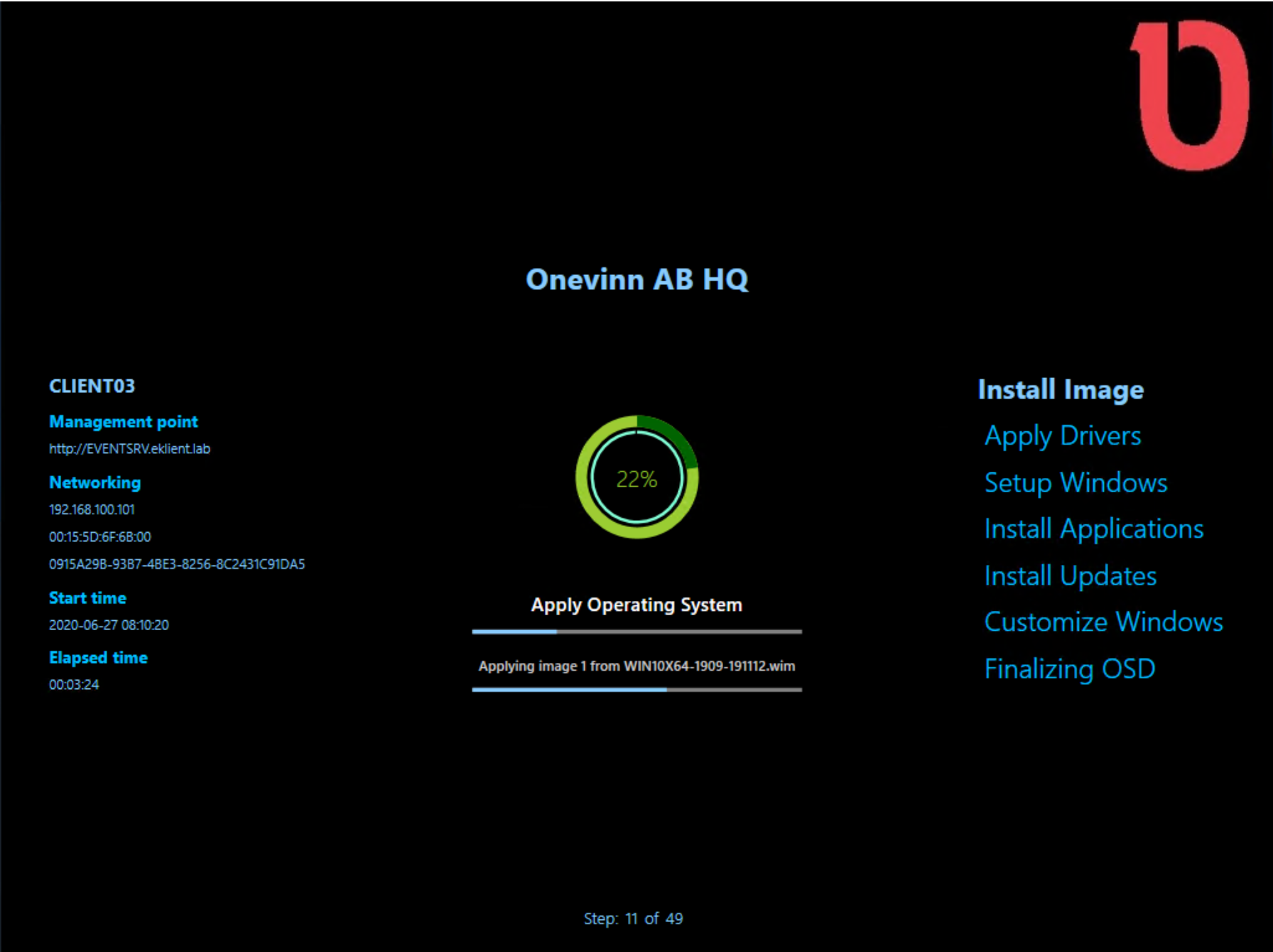
Task: Click the 'Management point' heading
Action: [x=124, y=422]
